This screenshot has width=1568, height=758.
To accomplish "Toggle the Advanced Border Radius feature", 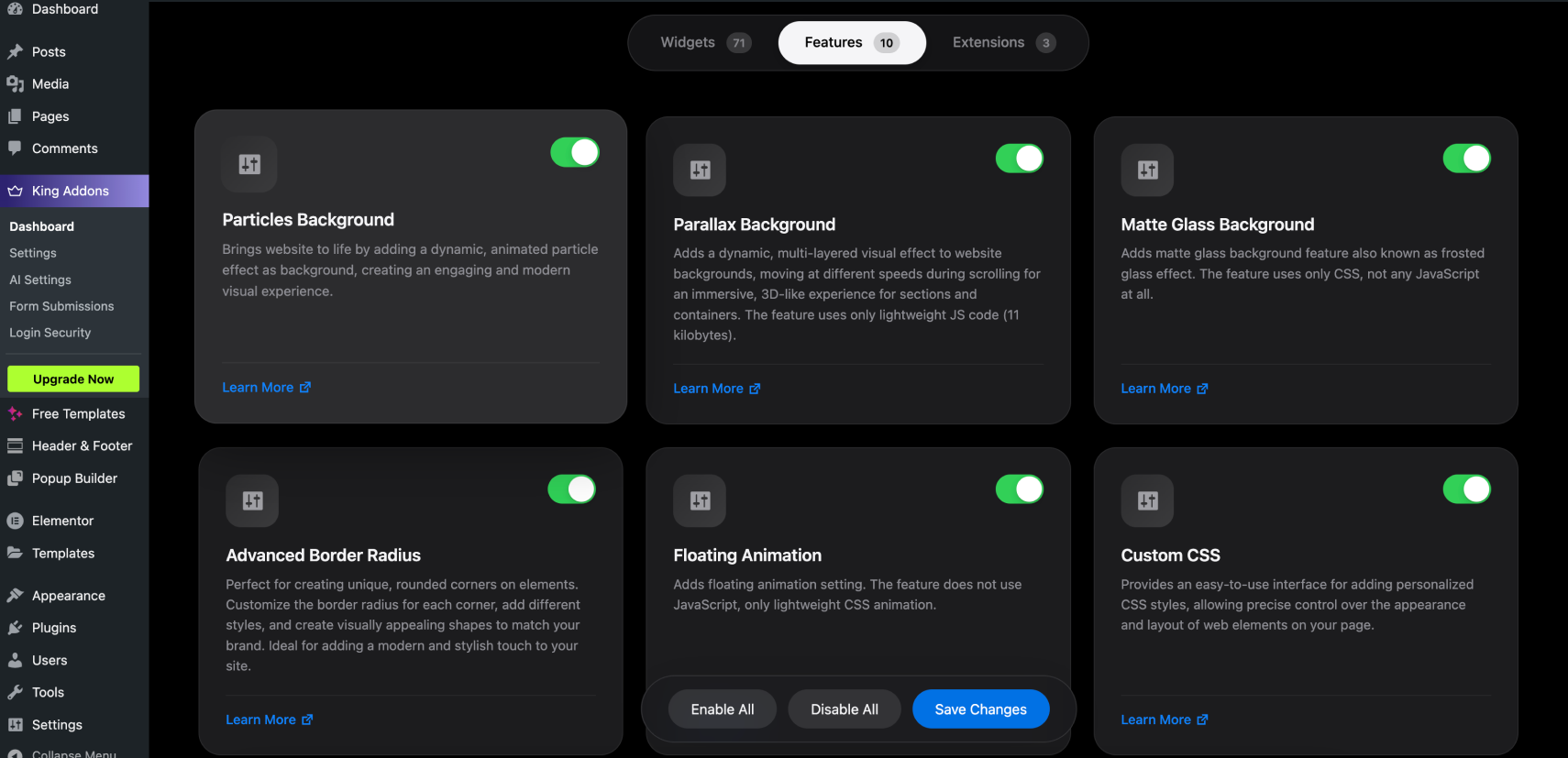I will coord(571,489).
